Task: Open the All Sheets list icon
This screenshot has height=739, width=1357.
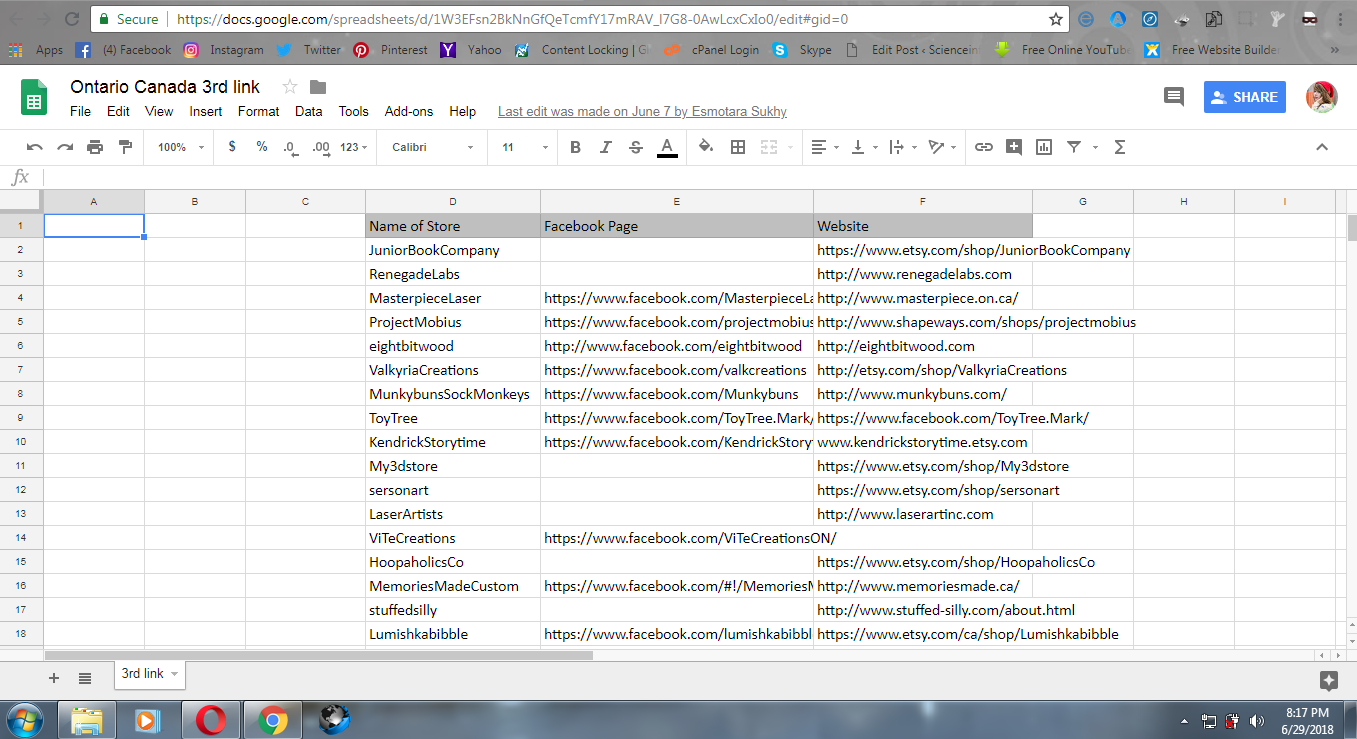Action: click(85, 678)
